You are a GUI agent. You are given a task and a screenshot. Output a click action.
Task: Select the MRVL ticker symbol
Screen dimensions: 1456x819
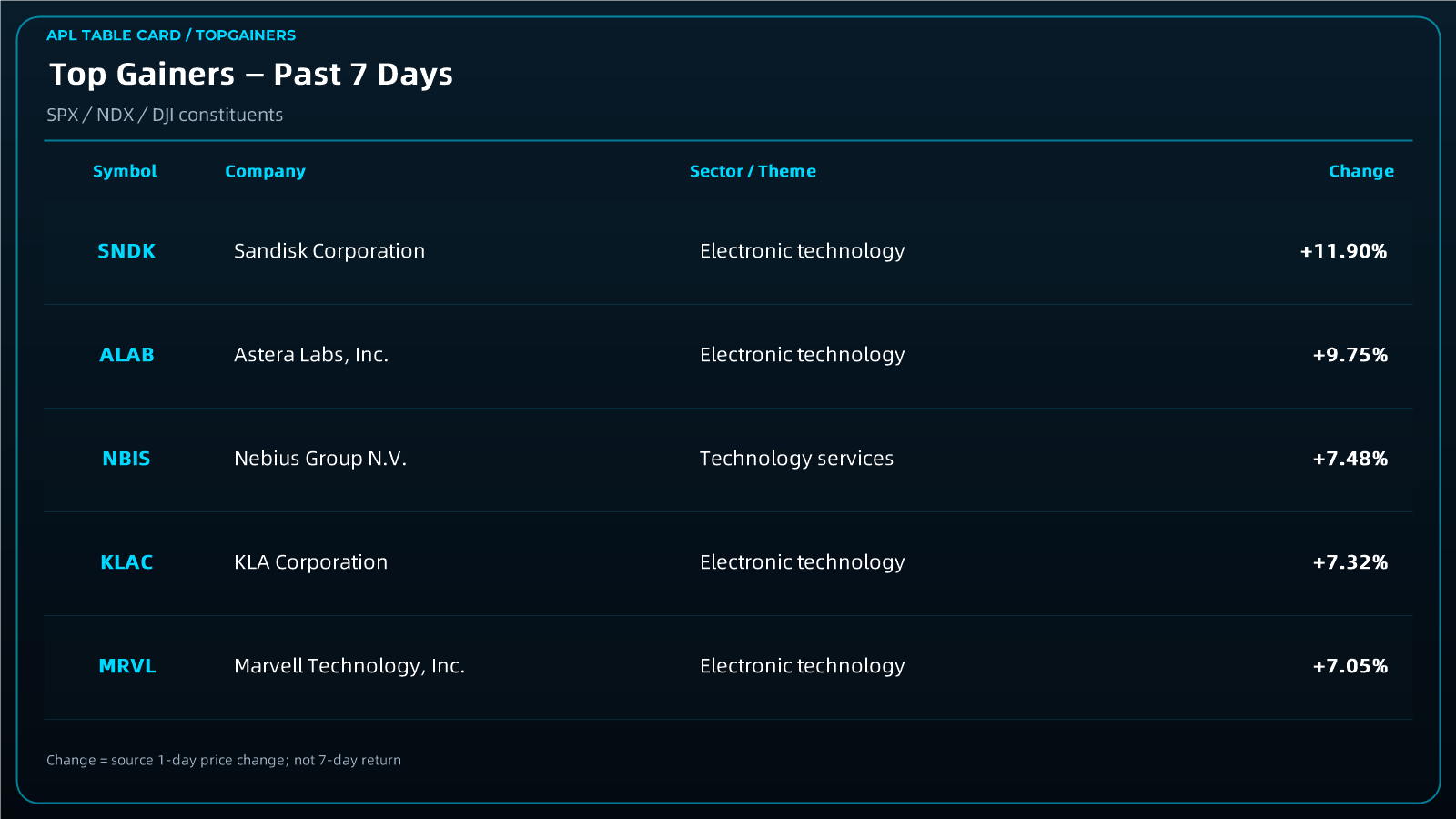point(127,666)
